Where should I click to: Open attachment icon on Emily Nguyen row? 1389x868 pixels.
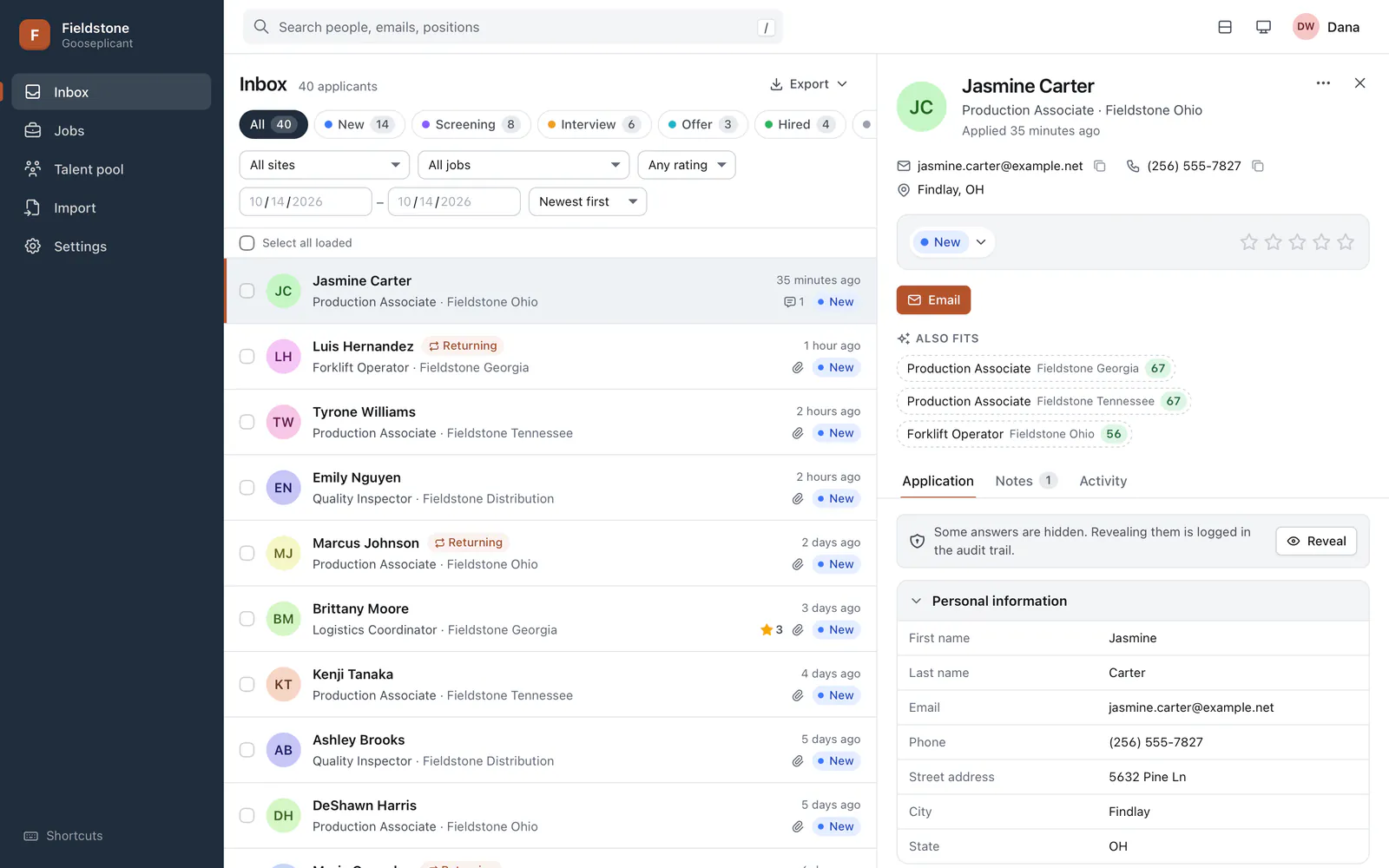click(x=798, y=499)
